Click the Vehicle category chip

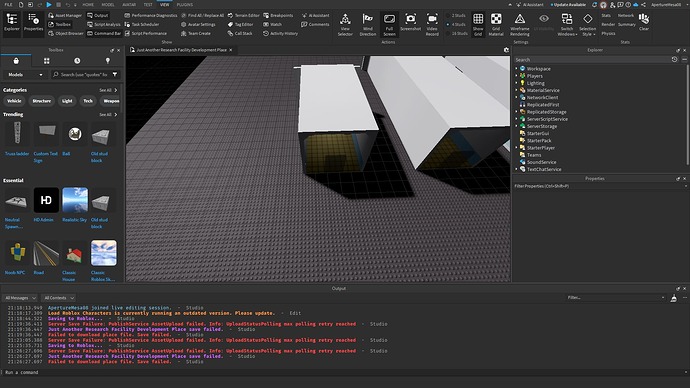coord(14,101)
